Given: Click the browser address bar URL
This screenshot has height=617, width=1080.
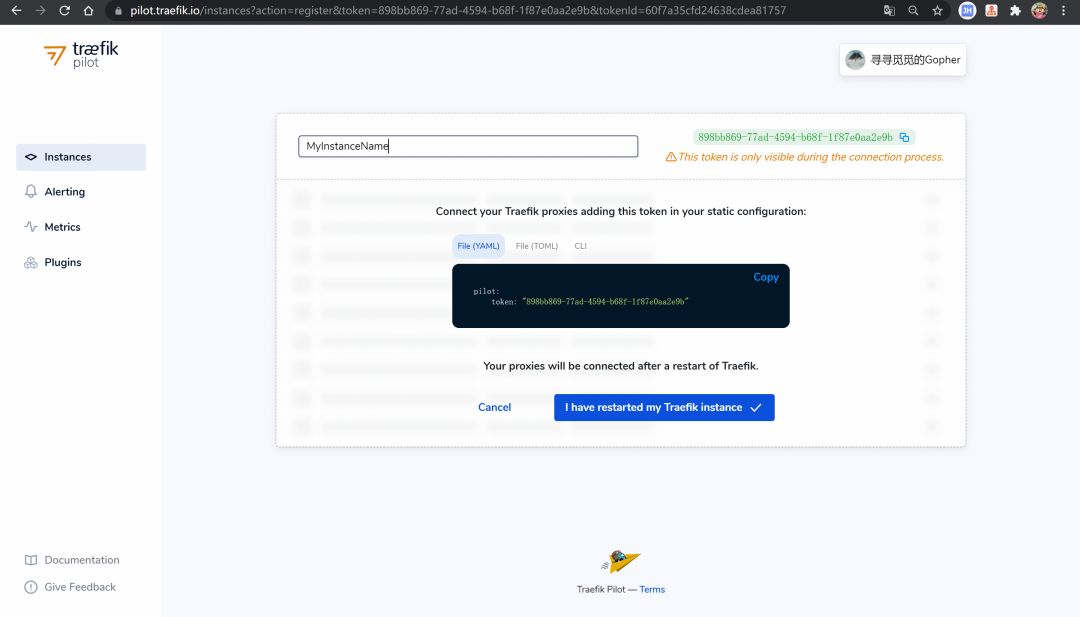Looking at the screenshot, I should click(x=457, y=10).
